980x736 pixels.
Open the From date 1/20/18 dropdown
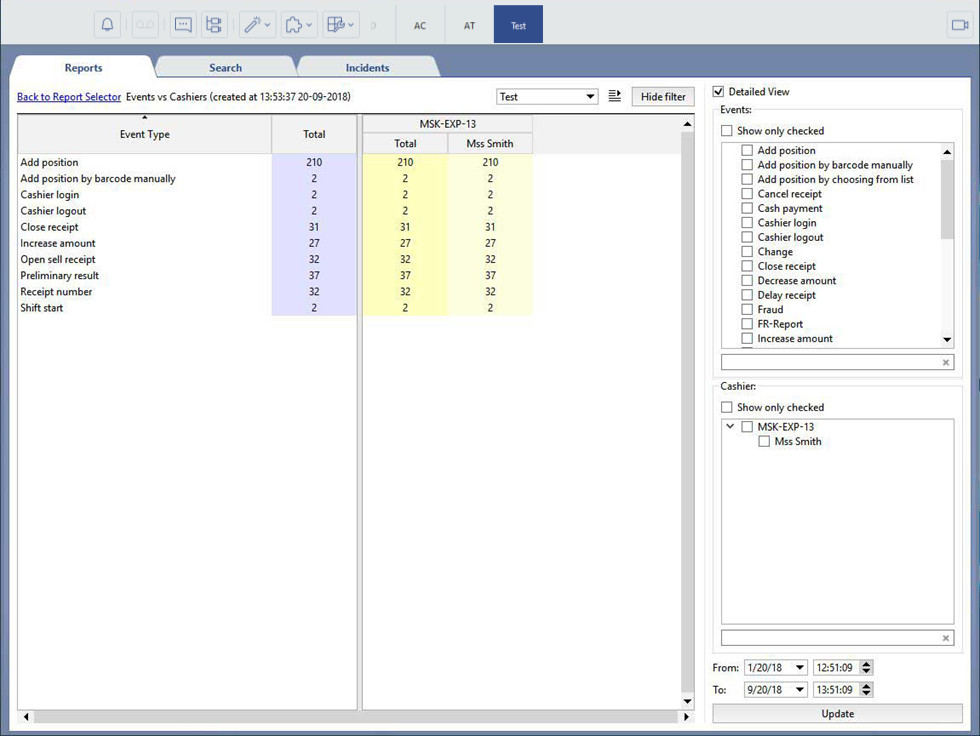(799, 668)
